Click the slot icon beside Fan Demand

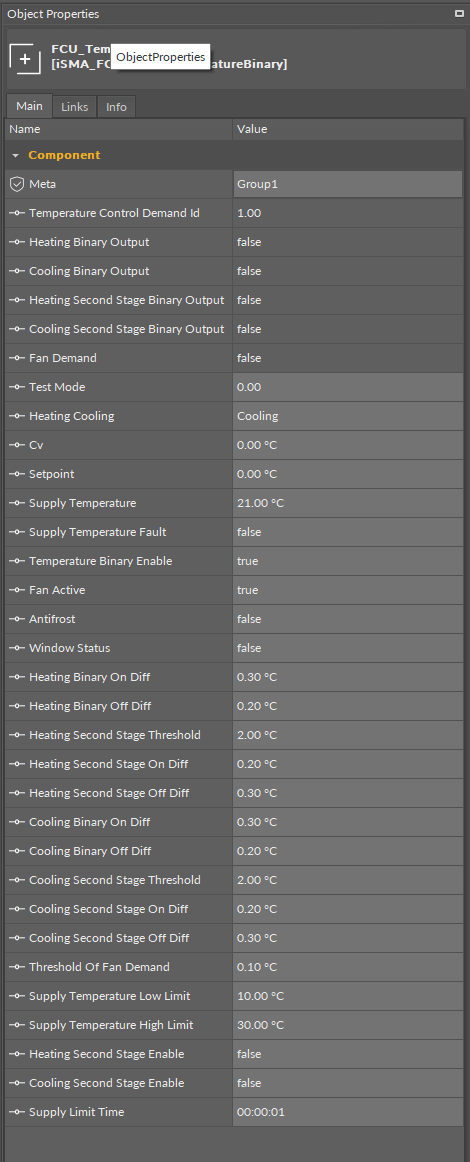point(17,358)
